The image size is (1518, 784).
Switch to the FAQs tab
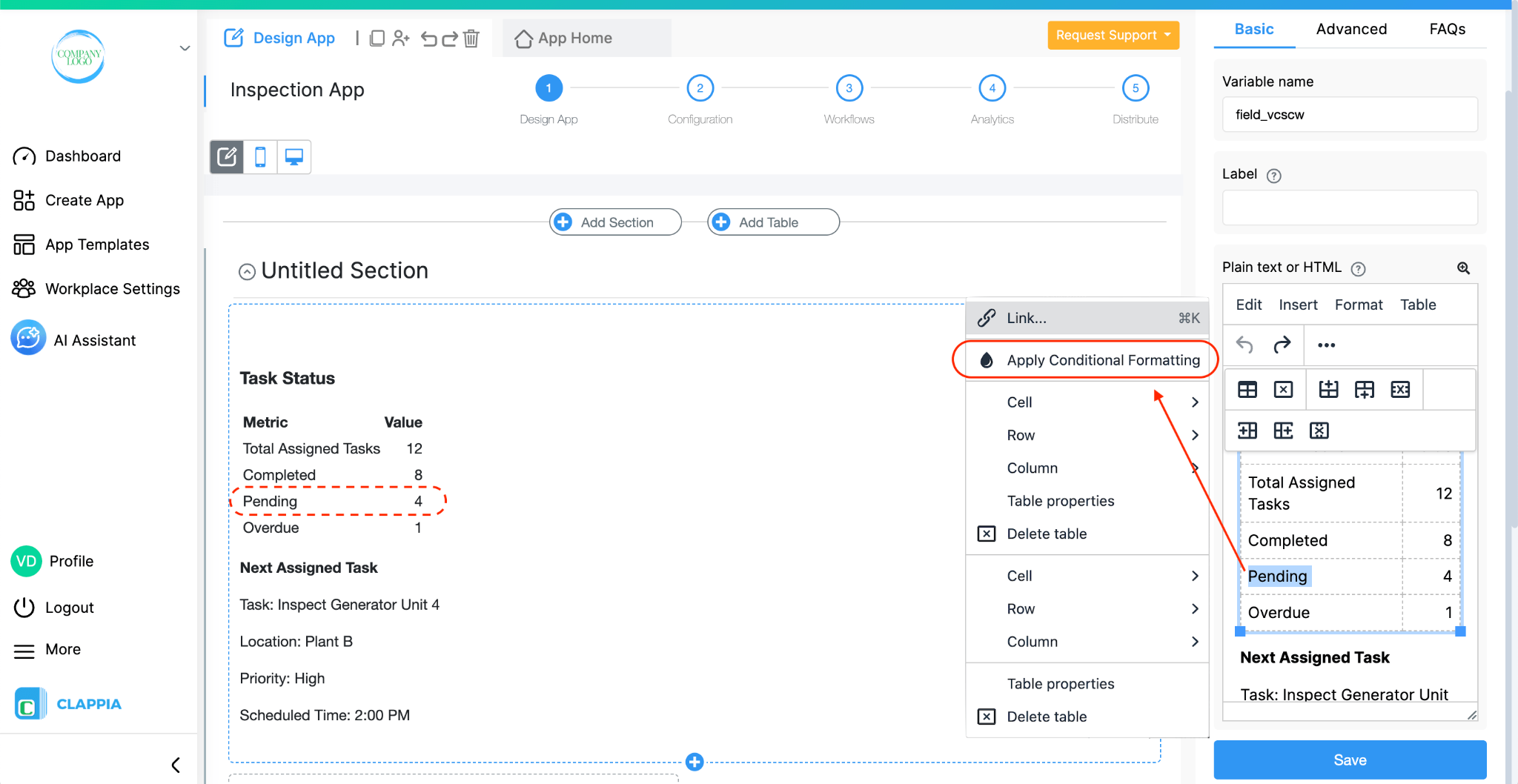pyautogui.click(x=1447, y=29)
